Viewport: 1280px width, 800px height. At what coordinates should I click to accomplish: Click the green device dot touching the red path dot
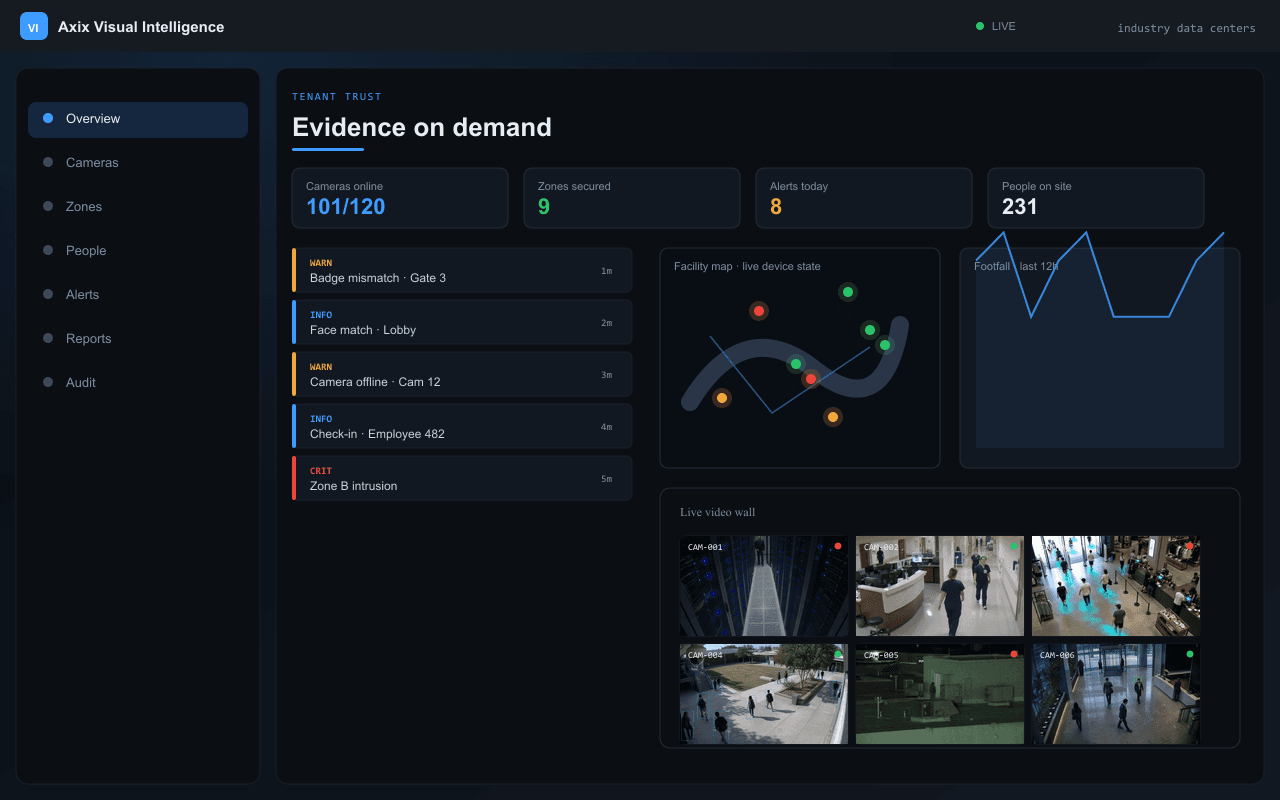point(796,364)
